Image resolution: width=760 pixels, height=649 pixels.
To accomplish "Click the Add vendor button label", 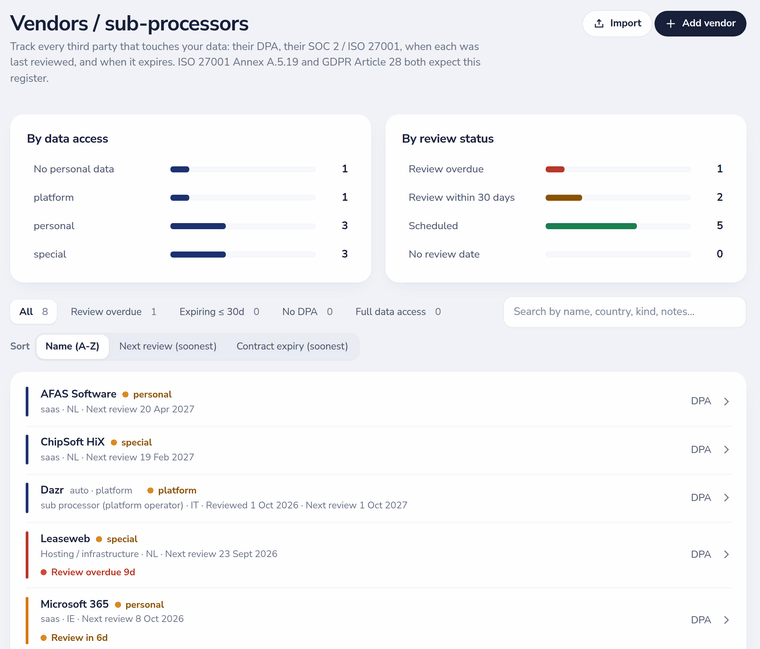I will (709, 23).
